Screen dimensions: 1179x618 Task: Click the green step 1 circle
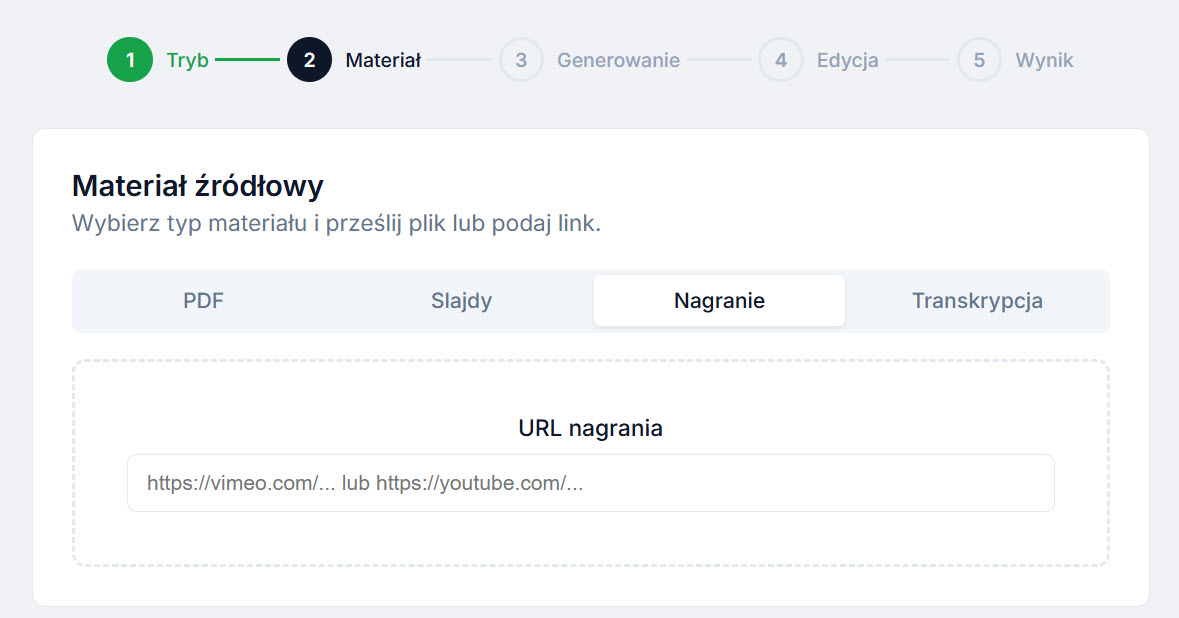pyautogui.click(x=130, y=59)
